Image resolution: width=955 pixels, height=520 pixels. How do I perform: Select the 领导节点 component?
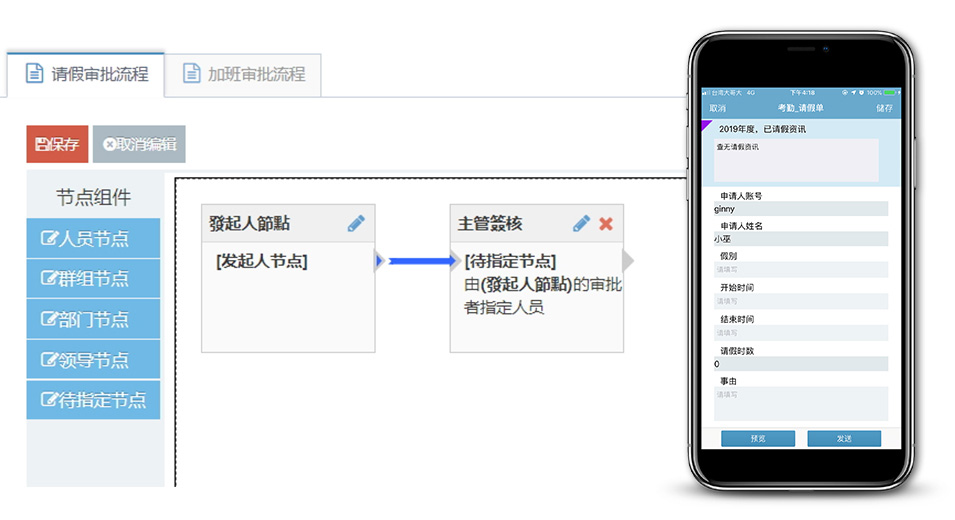[93, 360]
